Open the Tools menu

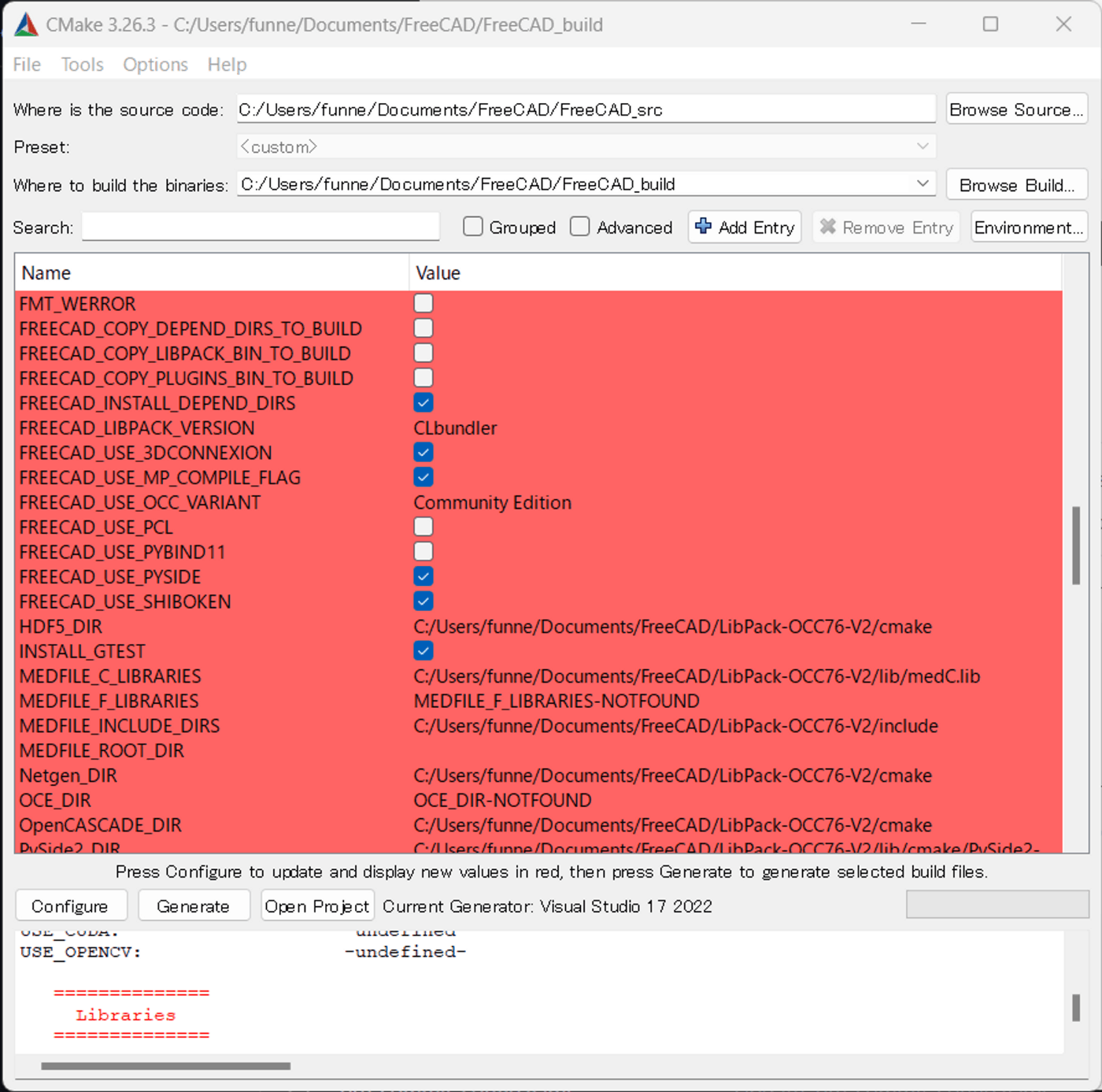pyautogui.click(x=83, y=65)
